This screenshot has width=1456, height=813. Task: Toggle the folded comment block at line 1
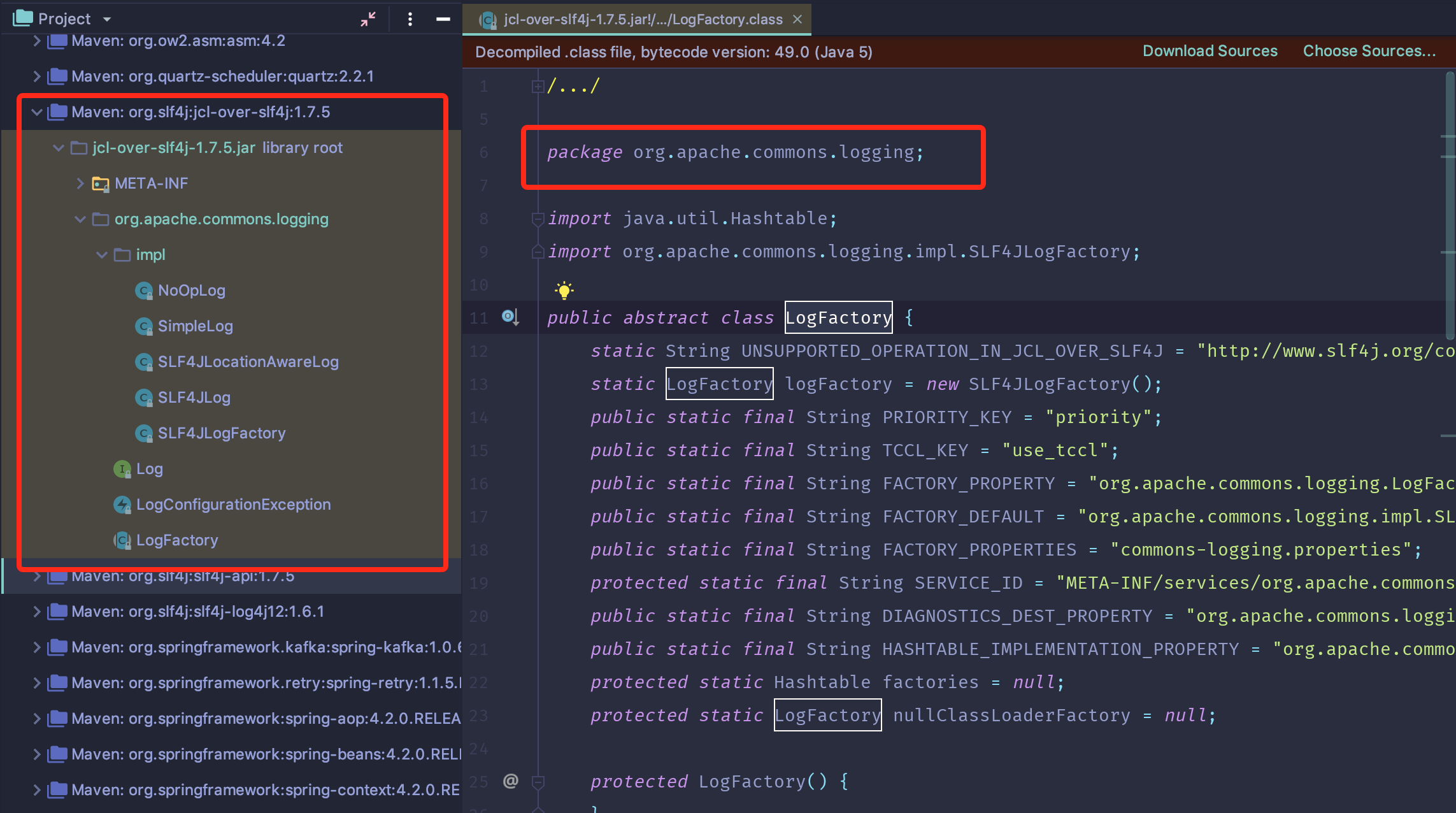pyautogui.click(x=538, y=86)
